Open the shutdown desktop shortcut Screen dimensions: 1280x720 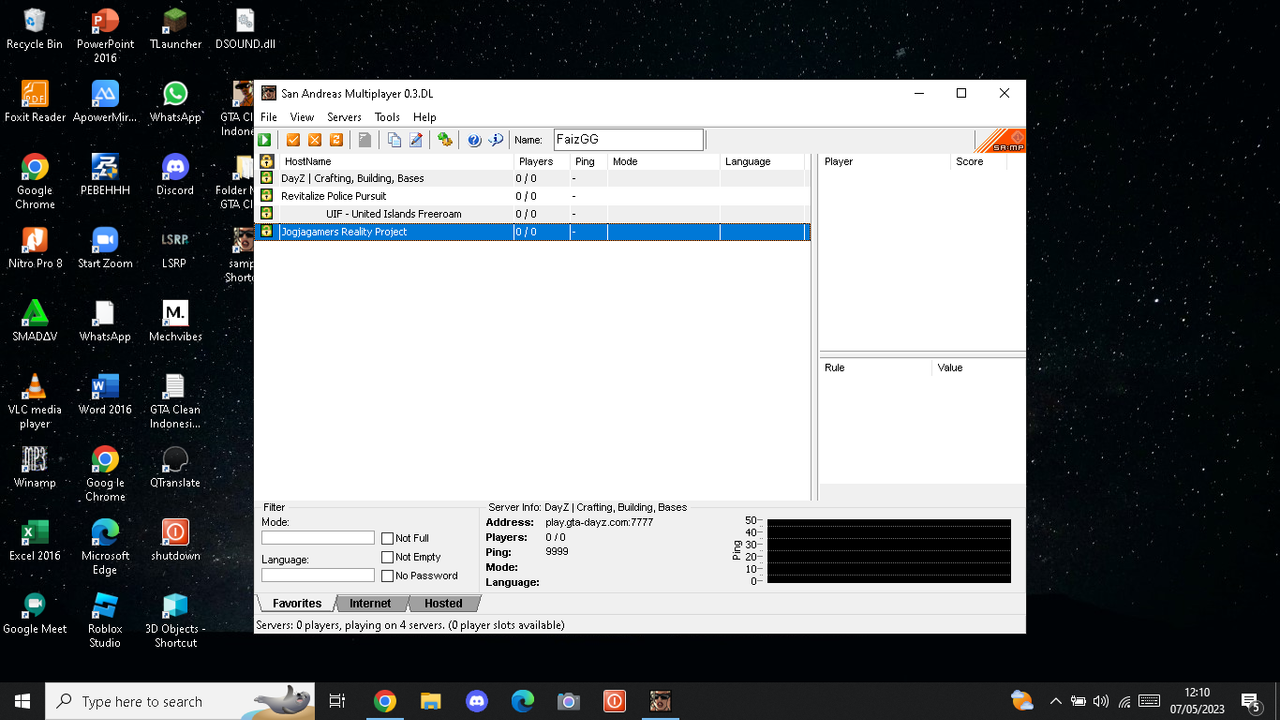(x=175, y=539)
